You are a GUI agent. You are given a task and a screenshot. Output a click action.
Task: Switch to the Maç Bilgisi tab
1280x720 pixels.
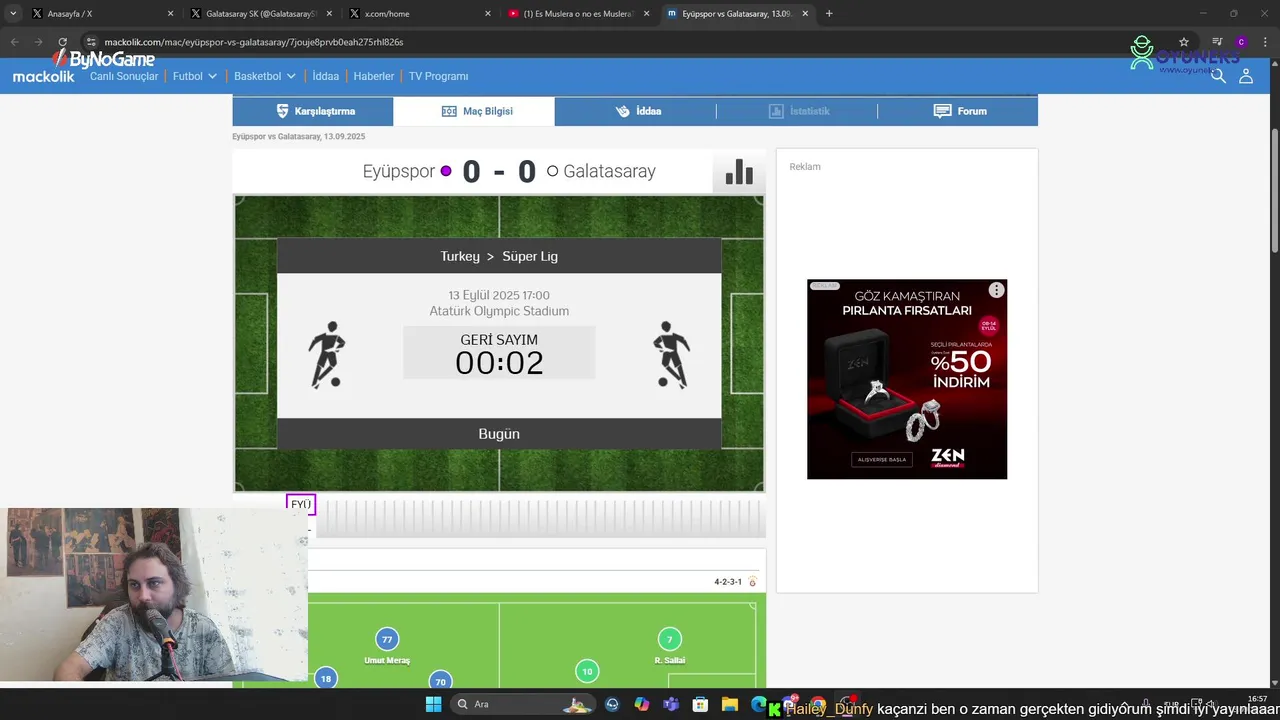point(474,111)
